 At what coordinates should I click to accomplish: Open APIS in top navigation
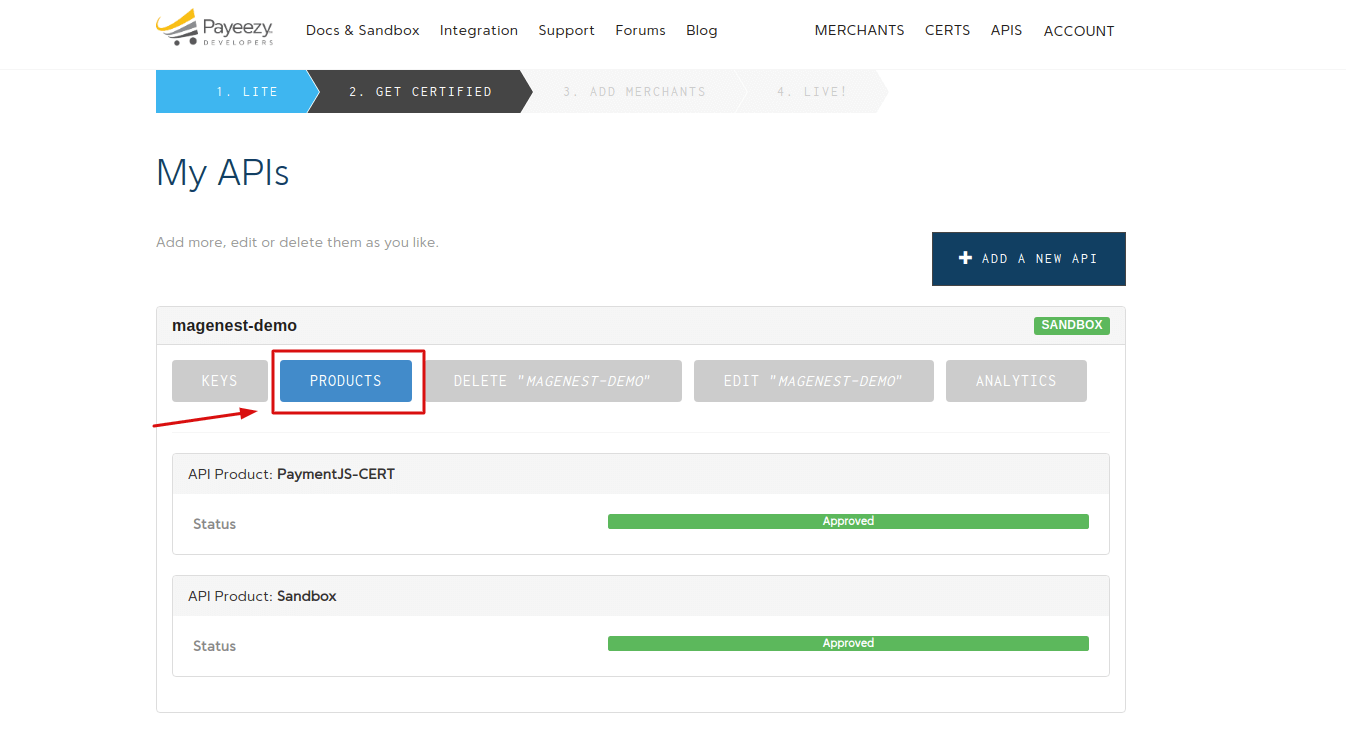point(1007,31)
